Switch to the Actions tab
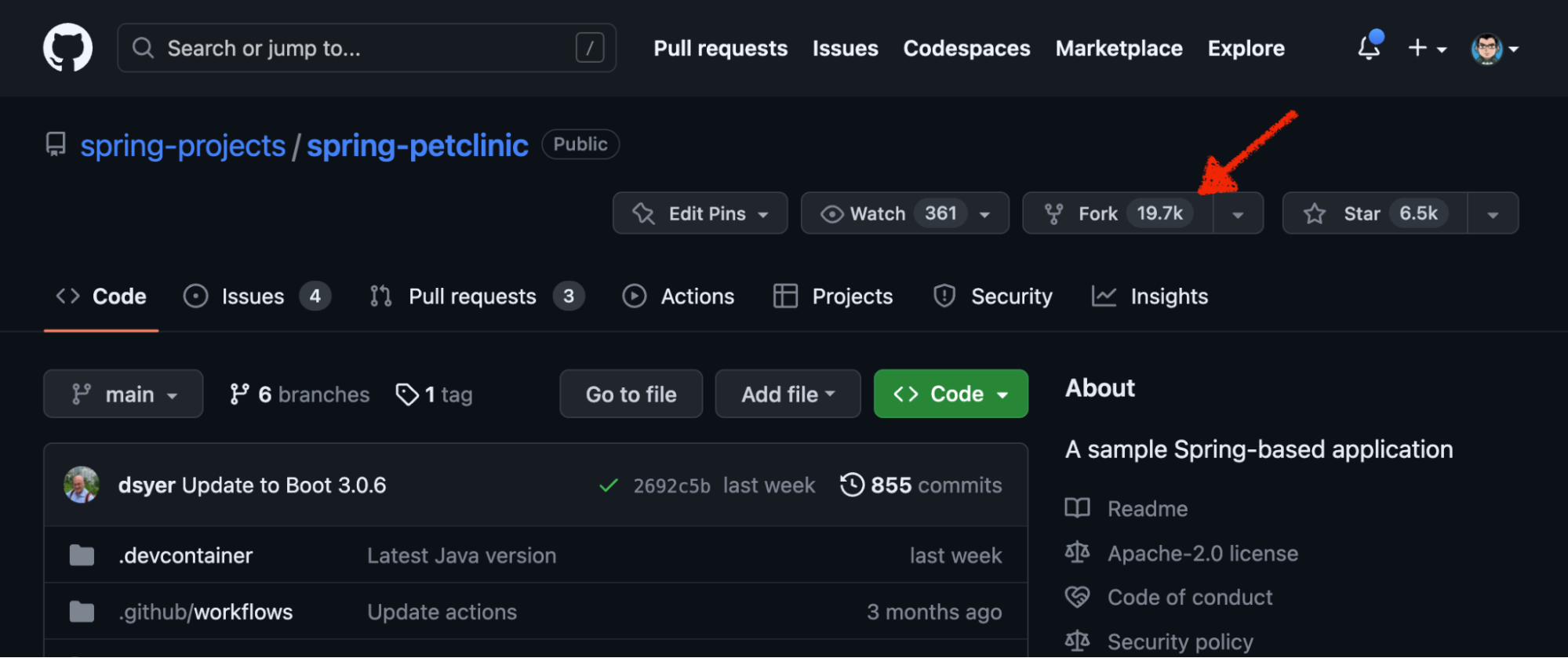 678,296
